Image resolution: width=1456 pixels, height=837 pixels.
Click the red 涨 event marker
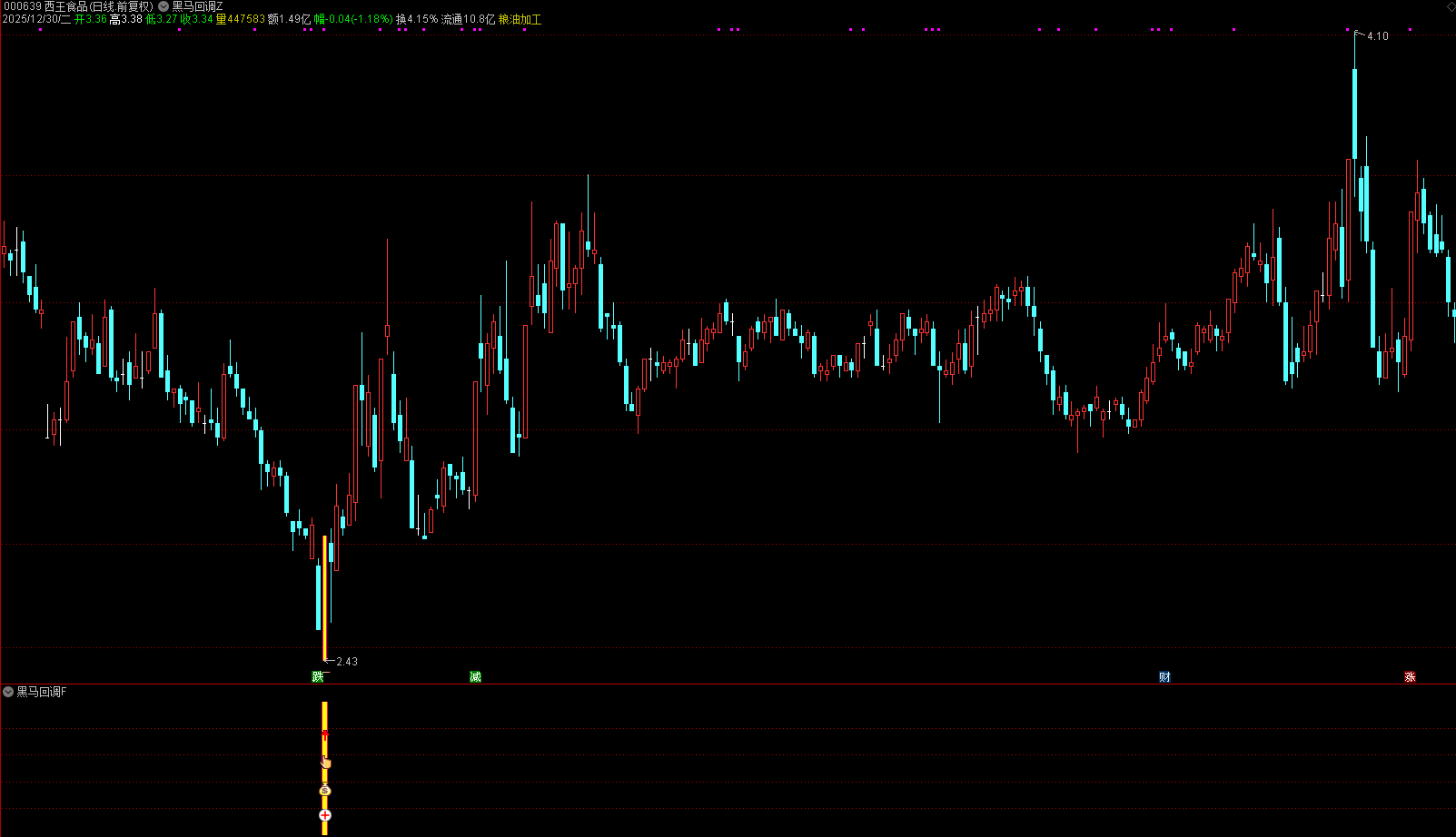(1410, 676)
